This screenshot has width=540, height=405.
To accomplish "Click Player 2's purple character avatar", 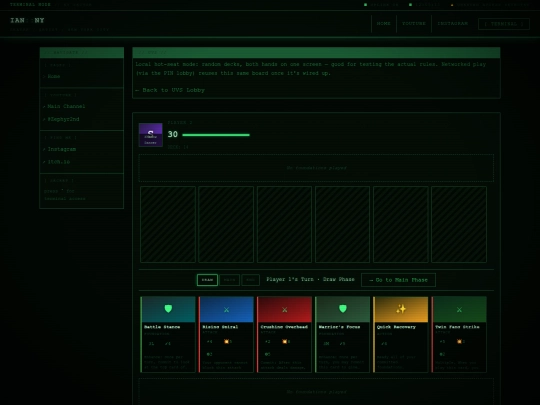I will pyautogui.click(x=150, y=135).
